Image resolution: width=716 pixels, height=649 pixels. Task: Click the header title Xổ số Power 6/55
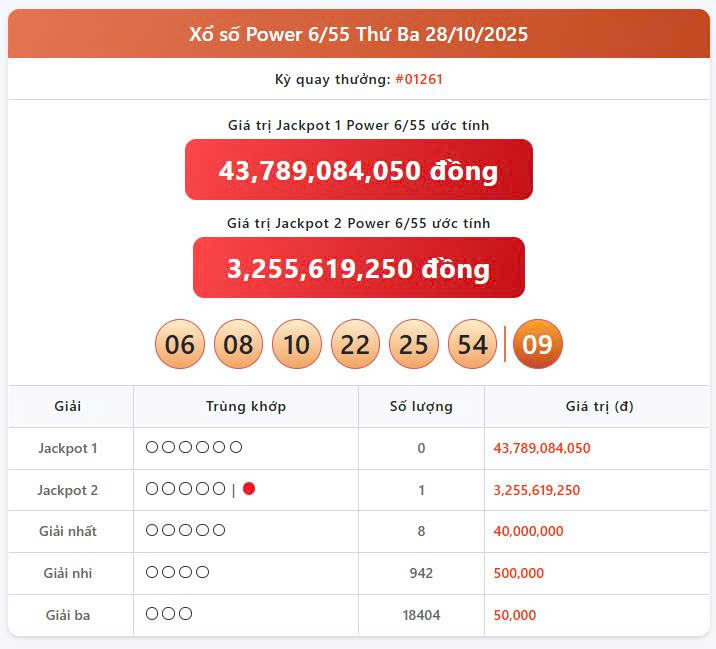[x=358, y=34]
